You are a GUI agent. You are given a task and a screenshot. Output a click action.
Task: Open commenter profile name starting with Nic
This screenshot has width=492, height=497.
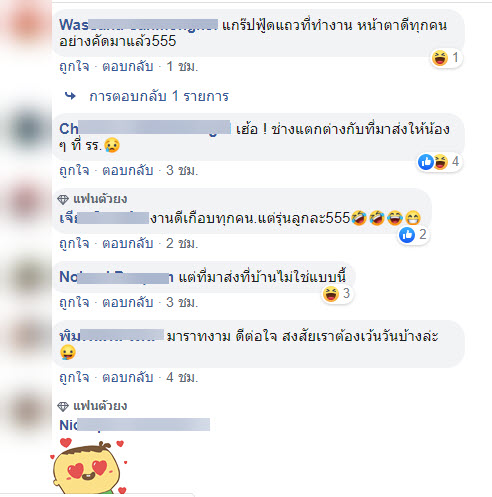tap(134, 425)
